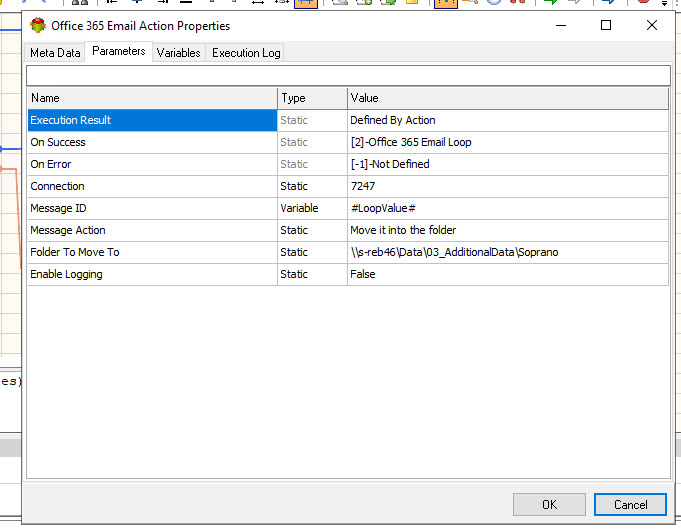Click the 'Defined By Action' value cell
The height and width of the screenshot is (530, 681).
pos(508,120)
